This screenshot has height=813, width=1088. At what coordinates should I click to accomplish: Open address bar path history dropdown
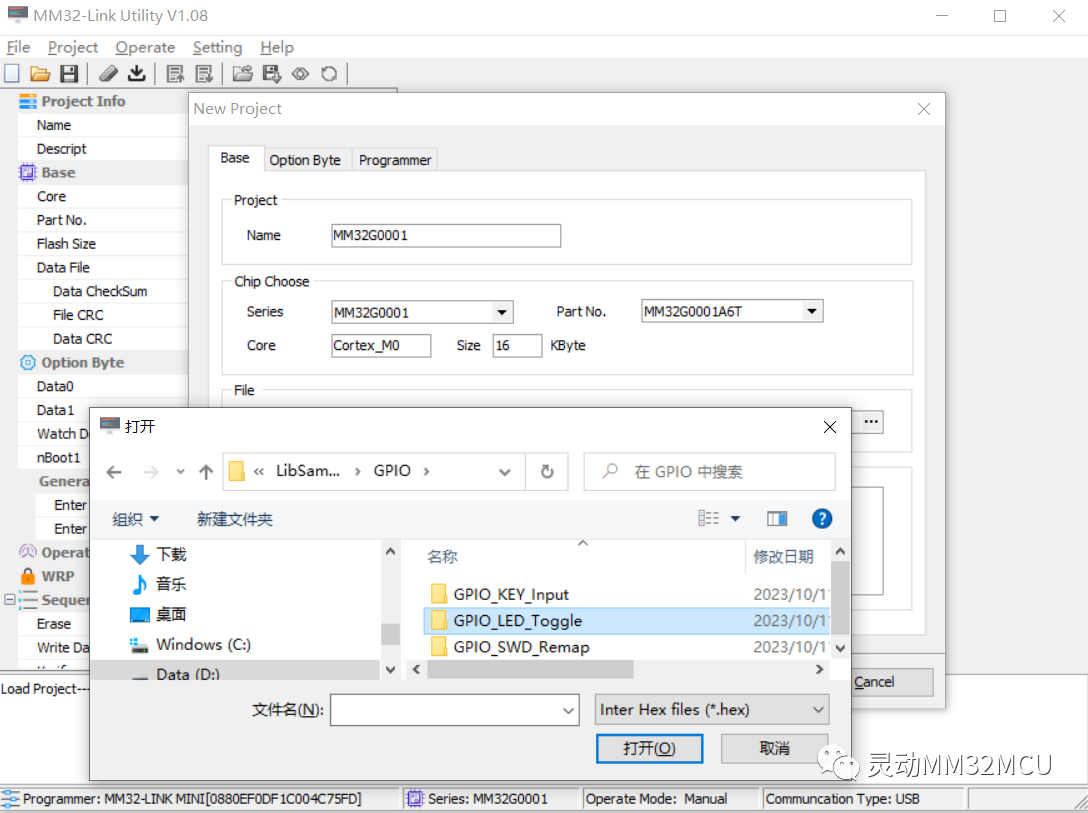(504, 472)
